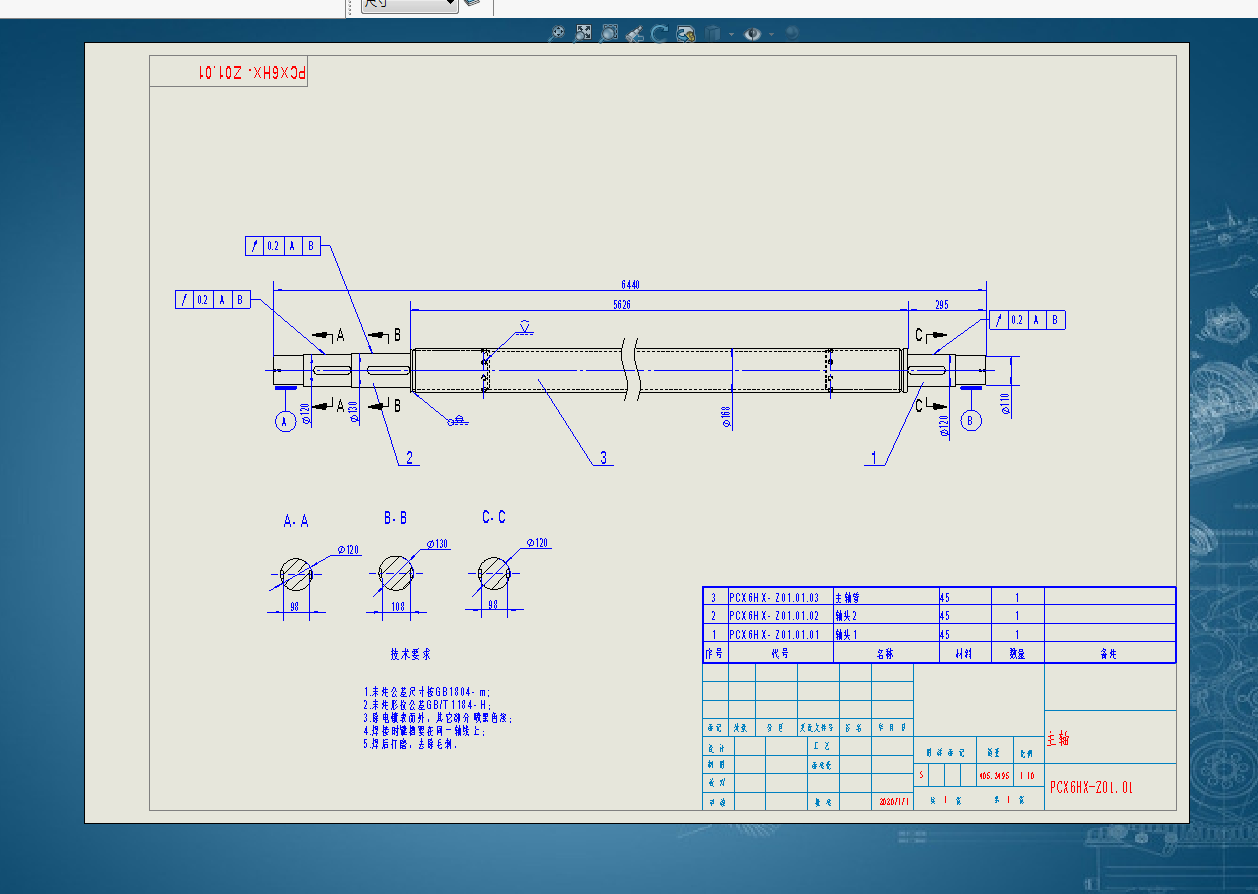Click BOM name cell 主轴管

(x=886, y=597)
